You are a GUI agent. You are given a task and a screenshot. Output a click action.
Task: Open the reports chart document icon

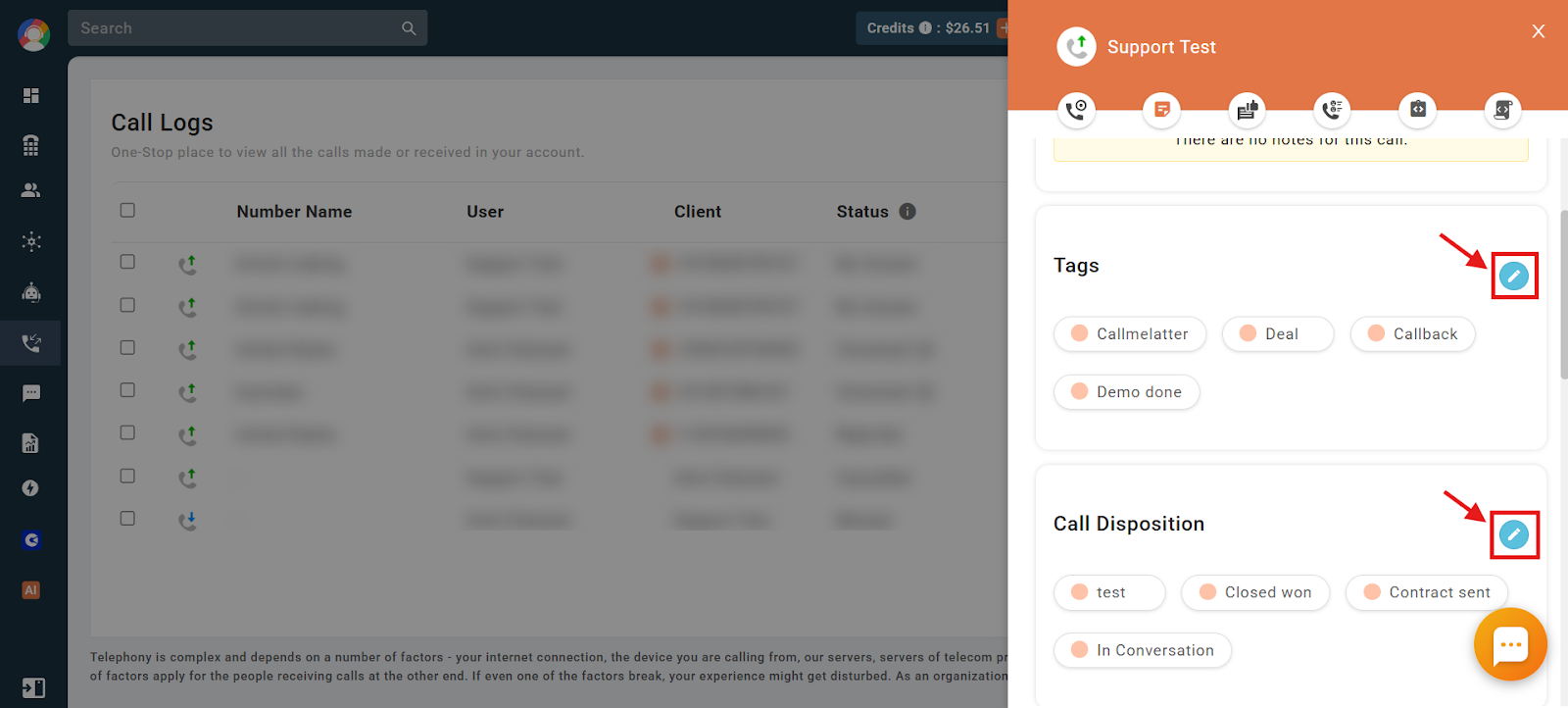(31, 443)
